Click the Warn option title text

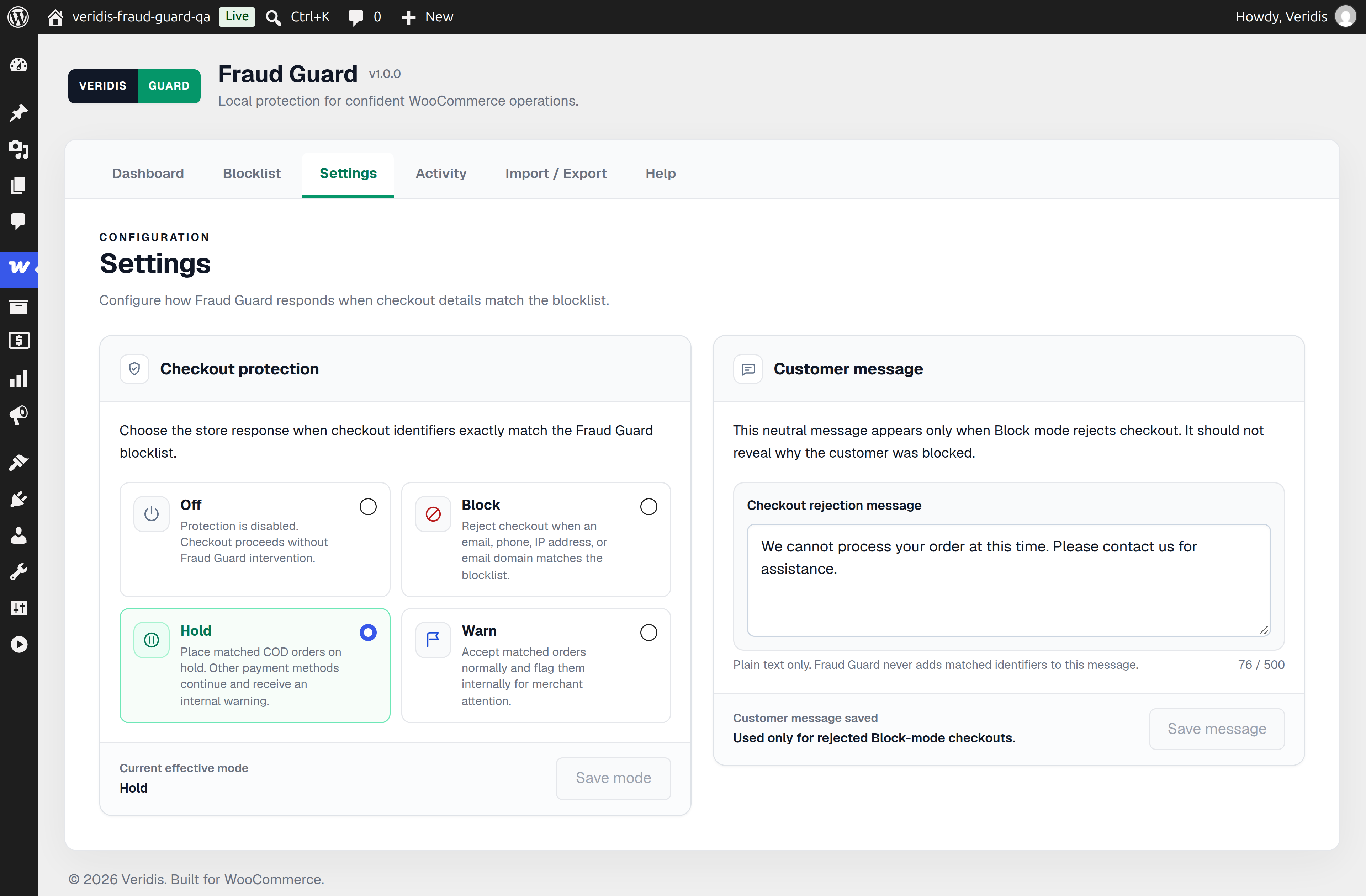(x=479, y=630)
